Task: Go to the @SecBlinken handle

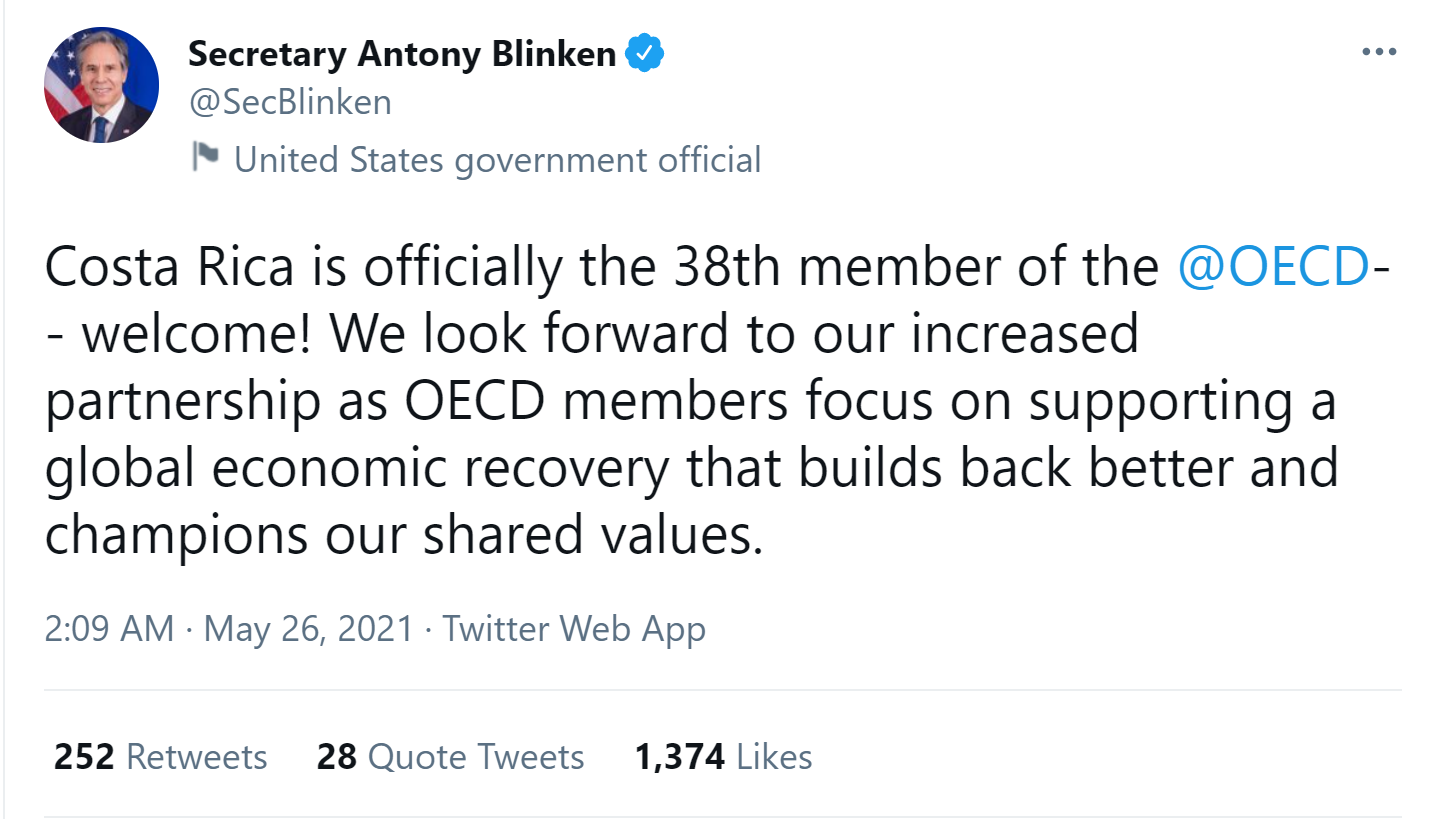Action: (x=290, y=101)
